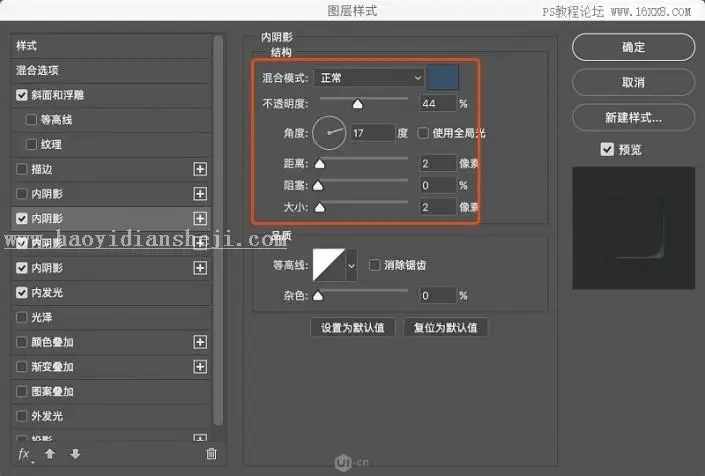Viewport: 705px width, 476px height.
Task: Select the 内发光 label row
Action: [x=111, y=293]
